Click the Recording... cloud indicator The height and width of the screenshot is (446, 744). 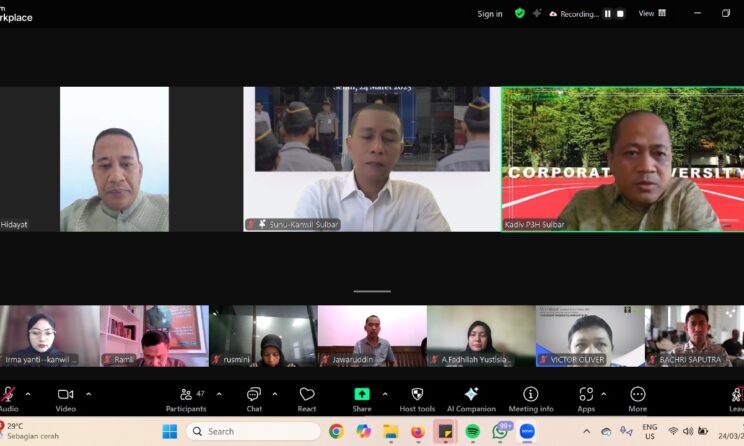click(574, 14)
